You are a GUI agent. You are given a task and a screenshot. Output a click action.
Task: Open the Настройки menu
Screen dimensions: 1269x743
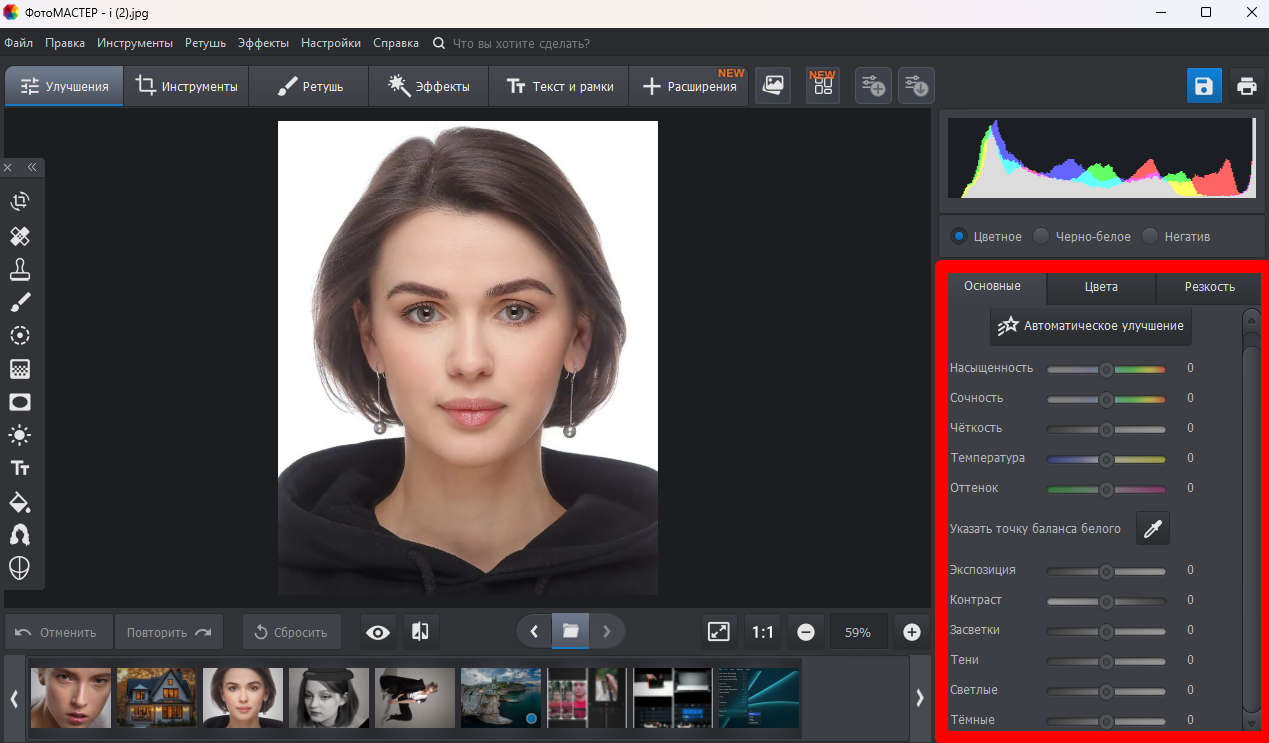click(331, 43)
